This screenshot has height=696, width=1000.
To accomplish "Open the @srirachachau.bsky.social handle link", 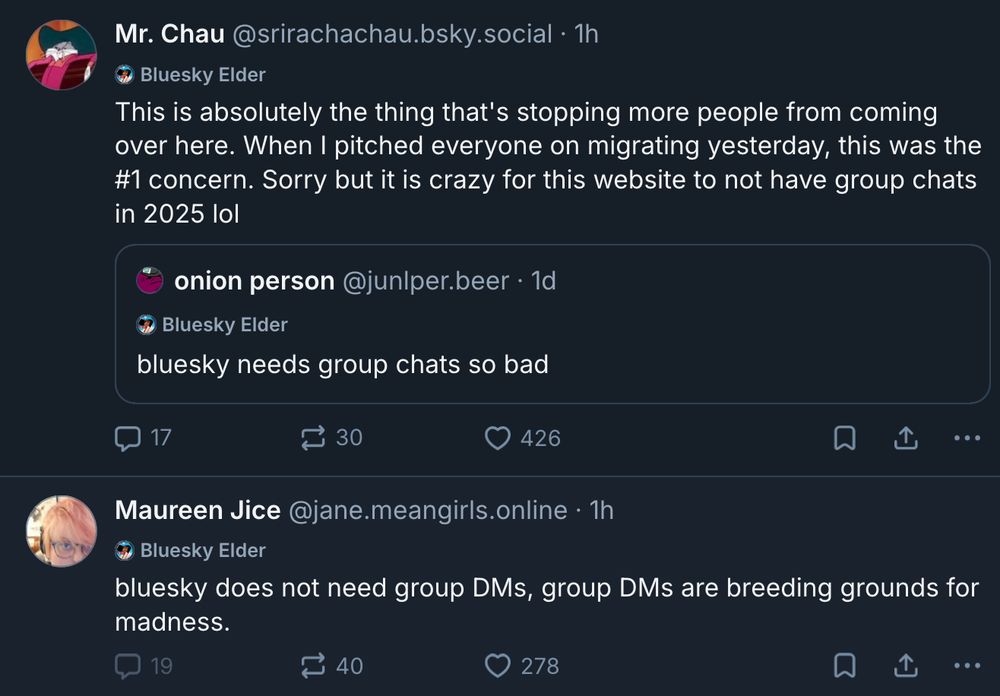I will (x=392, y=34).
